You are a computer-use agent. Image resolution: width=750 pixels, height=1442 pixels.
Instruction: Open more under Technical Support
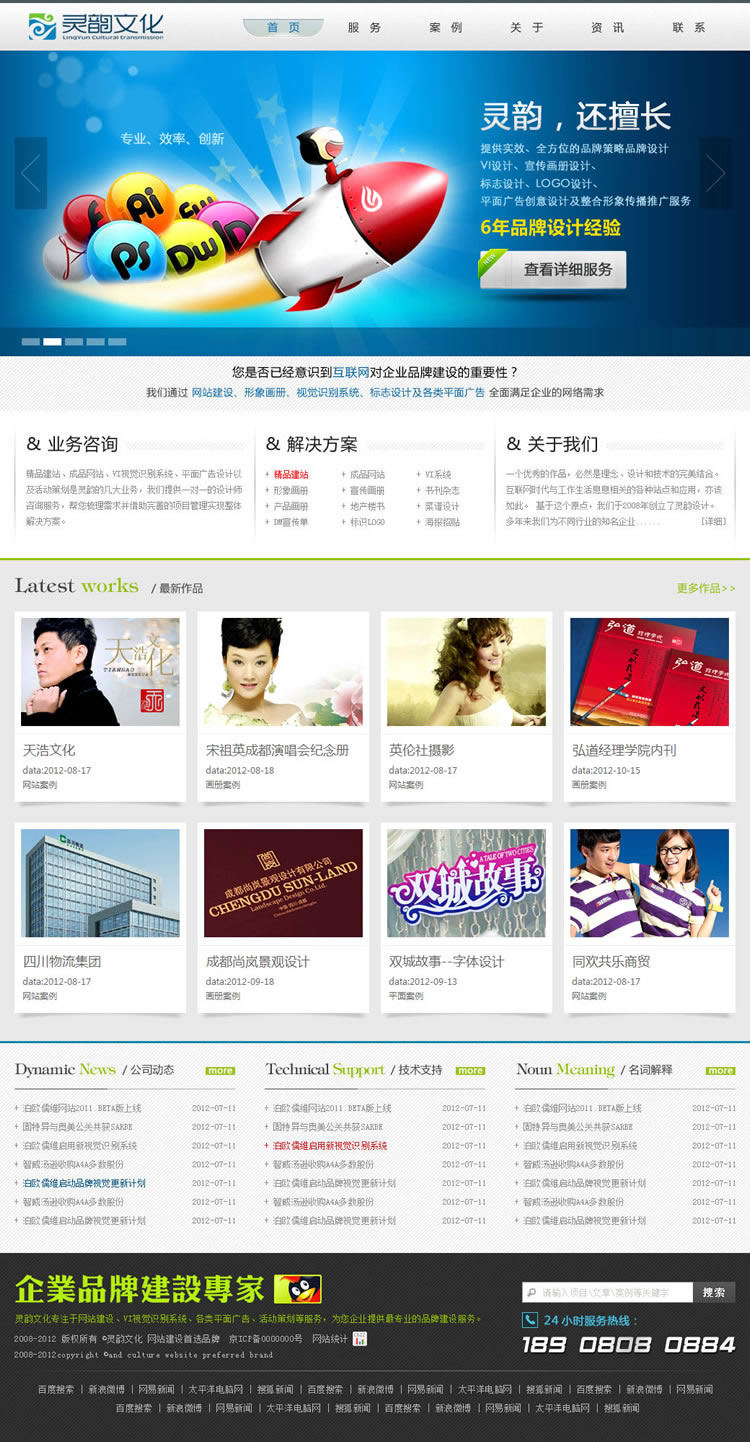coord(470,1070)
